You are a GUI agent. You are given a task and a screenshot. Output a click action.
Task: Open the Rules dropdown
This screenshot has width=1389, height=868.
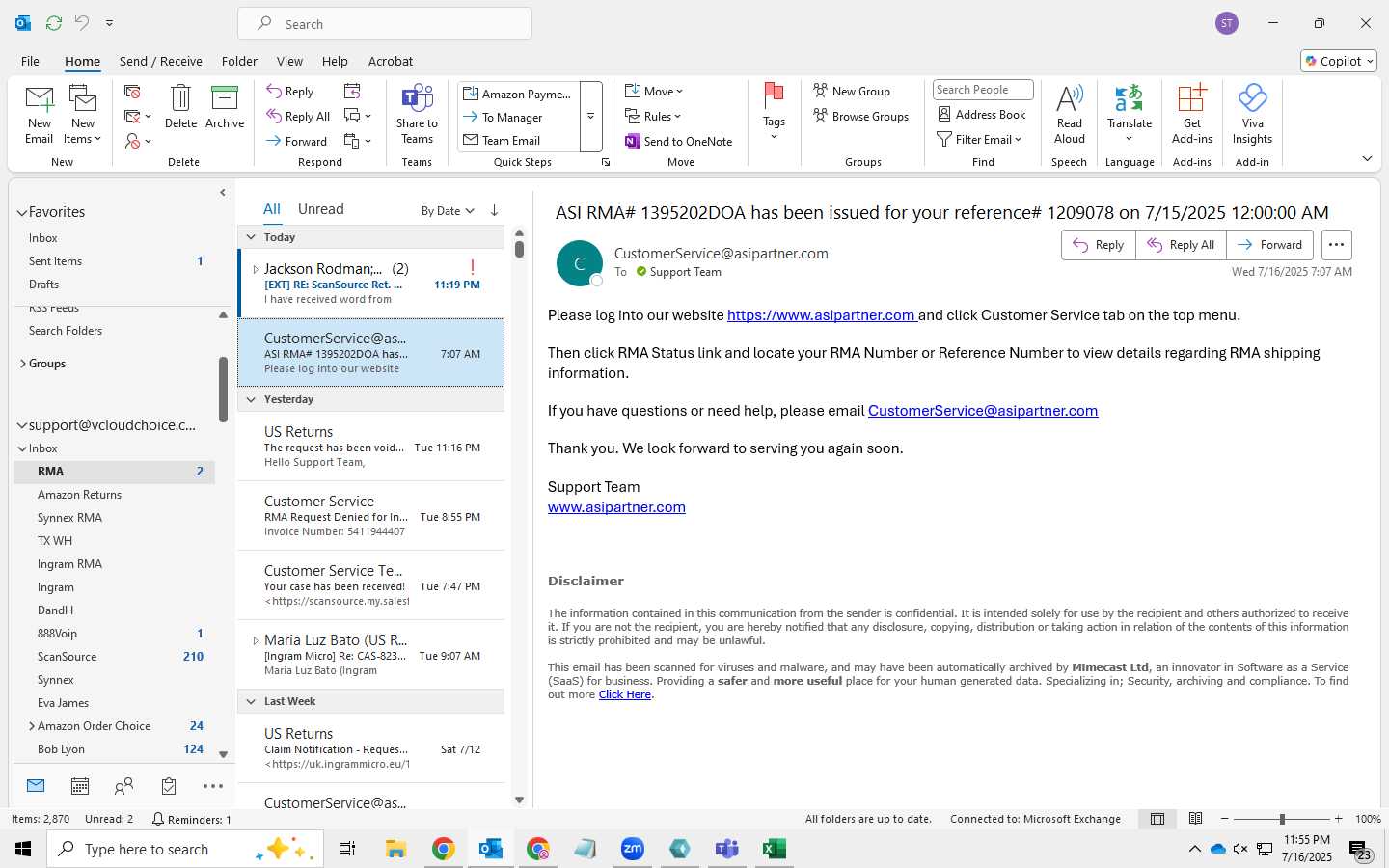coord(653,116)
